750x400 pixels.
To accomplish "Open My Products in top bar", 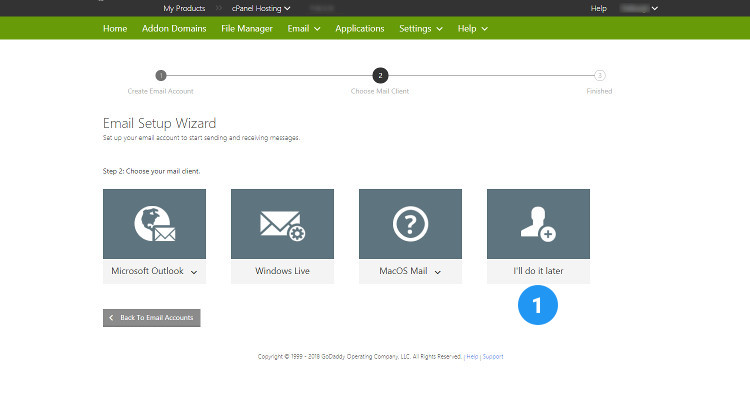I will pyautogui.click(x=184, y=8).
